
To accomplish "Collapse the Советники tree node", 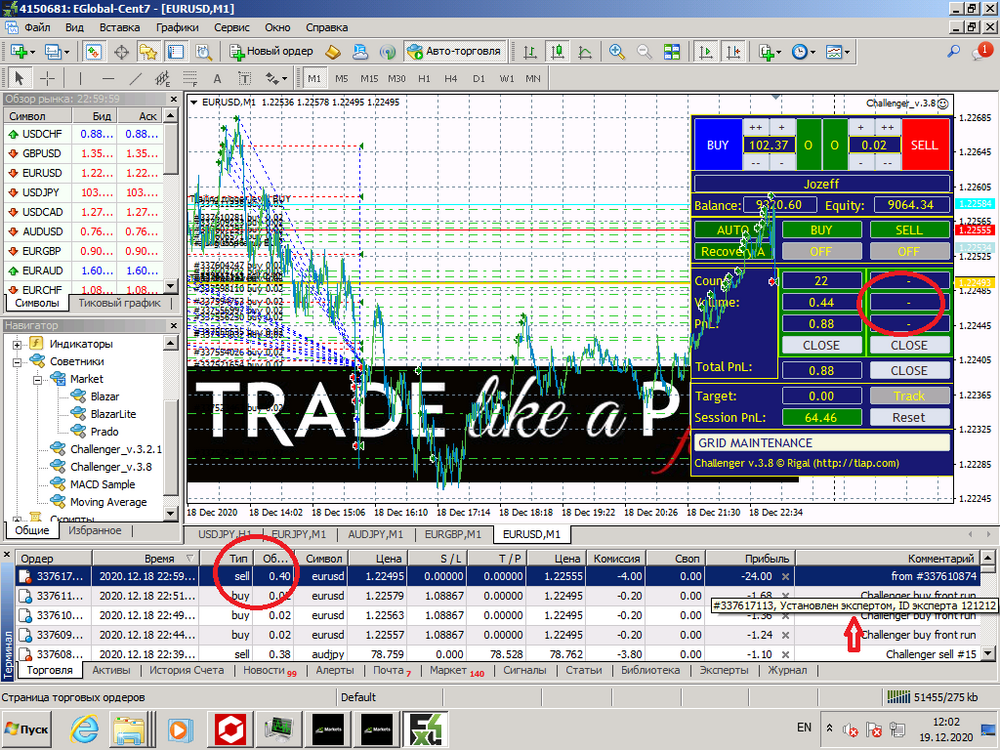I will coord(17,362).
